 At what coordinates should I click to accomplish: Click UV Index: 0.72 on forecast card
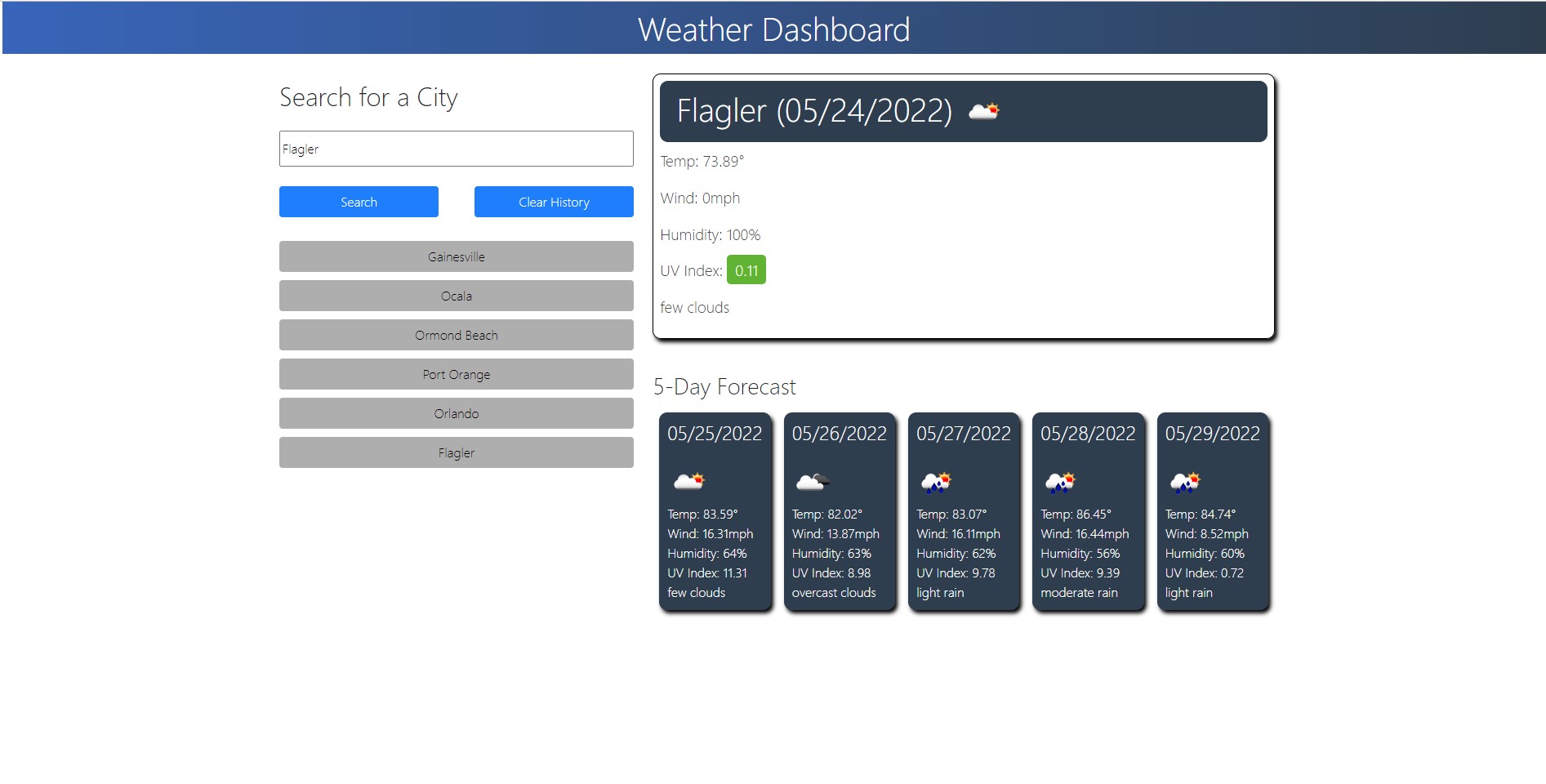tap(1205, 573)
